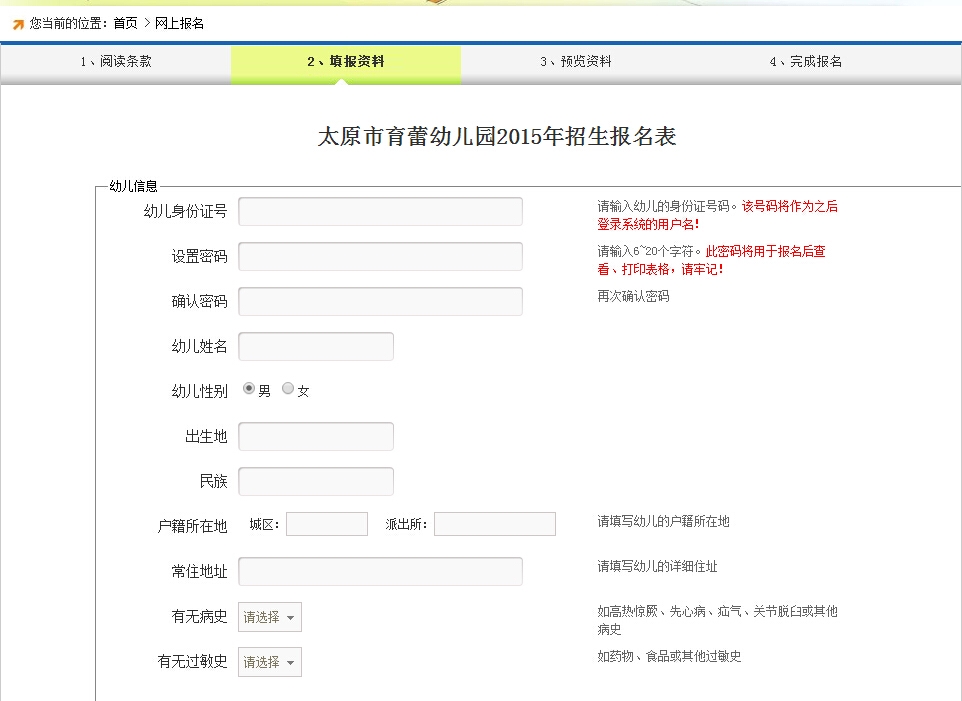Select the 女 gender radio button
962x701 pixels.
click(x=288, y=390)
